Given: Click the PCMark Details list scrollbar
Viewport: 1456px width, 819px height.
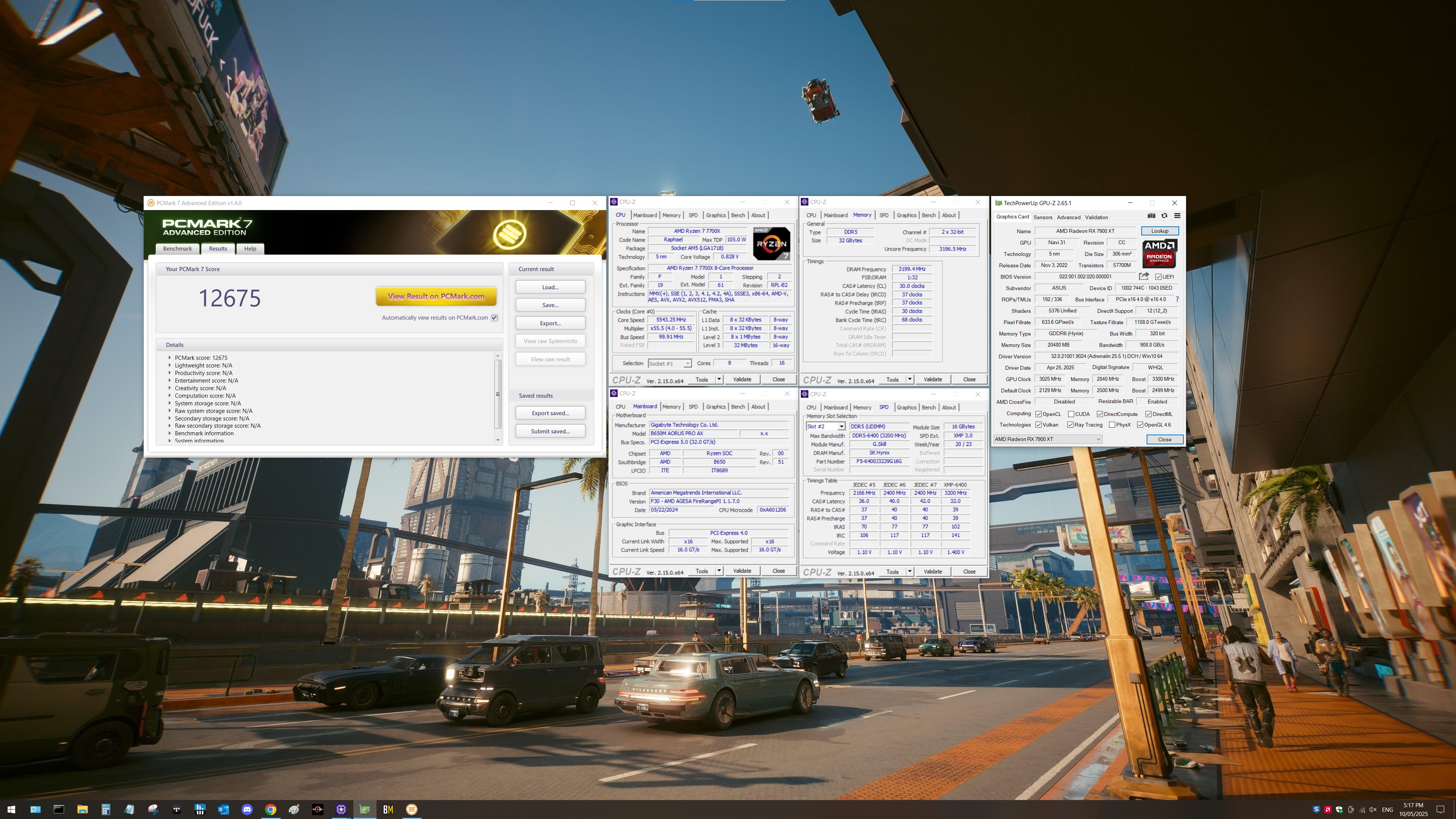Looking at the screenshot, I should (x=498, y=394).
